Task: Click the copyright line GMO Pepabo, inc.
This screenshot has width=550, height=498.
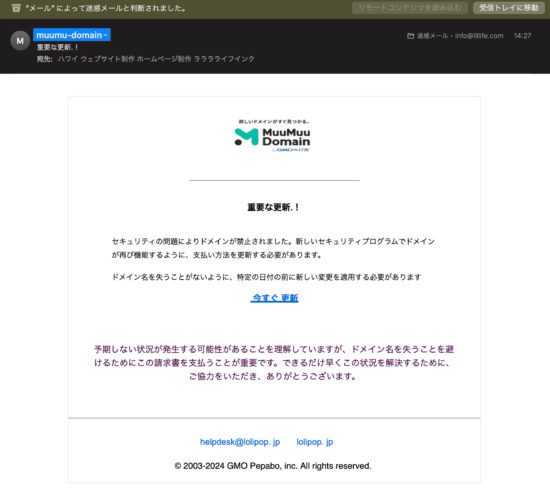Action: (x=273, y=466)
